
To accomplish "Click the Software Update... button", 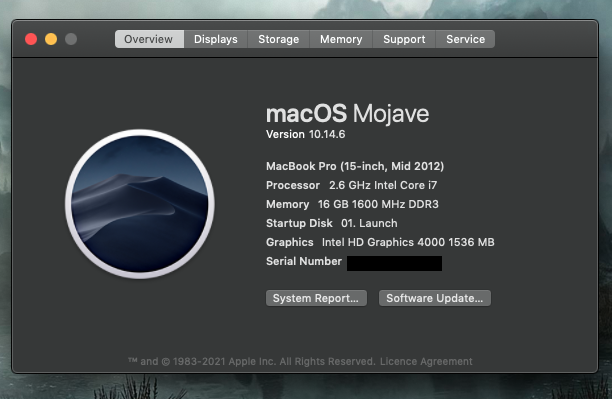I will [x=435, y=298].
